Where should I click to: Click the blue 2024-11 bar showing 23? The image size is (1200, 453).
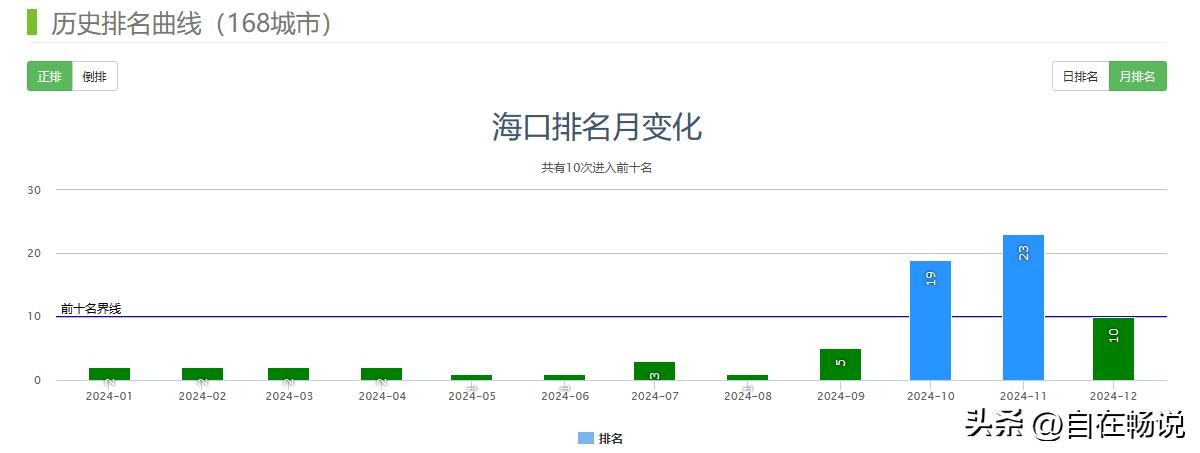(1023, 307)
